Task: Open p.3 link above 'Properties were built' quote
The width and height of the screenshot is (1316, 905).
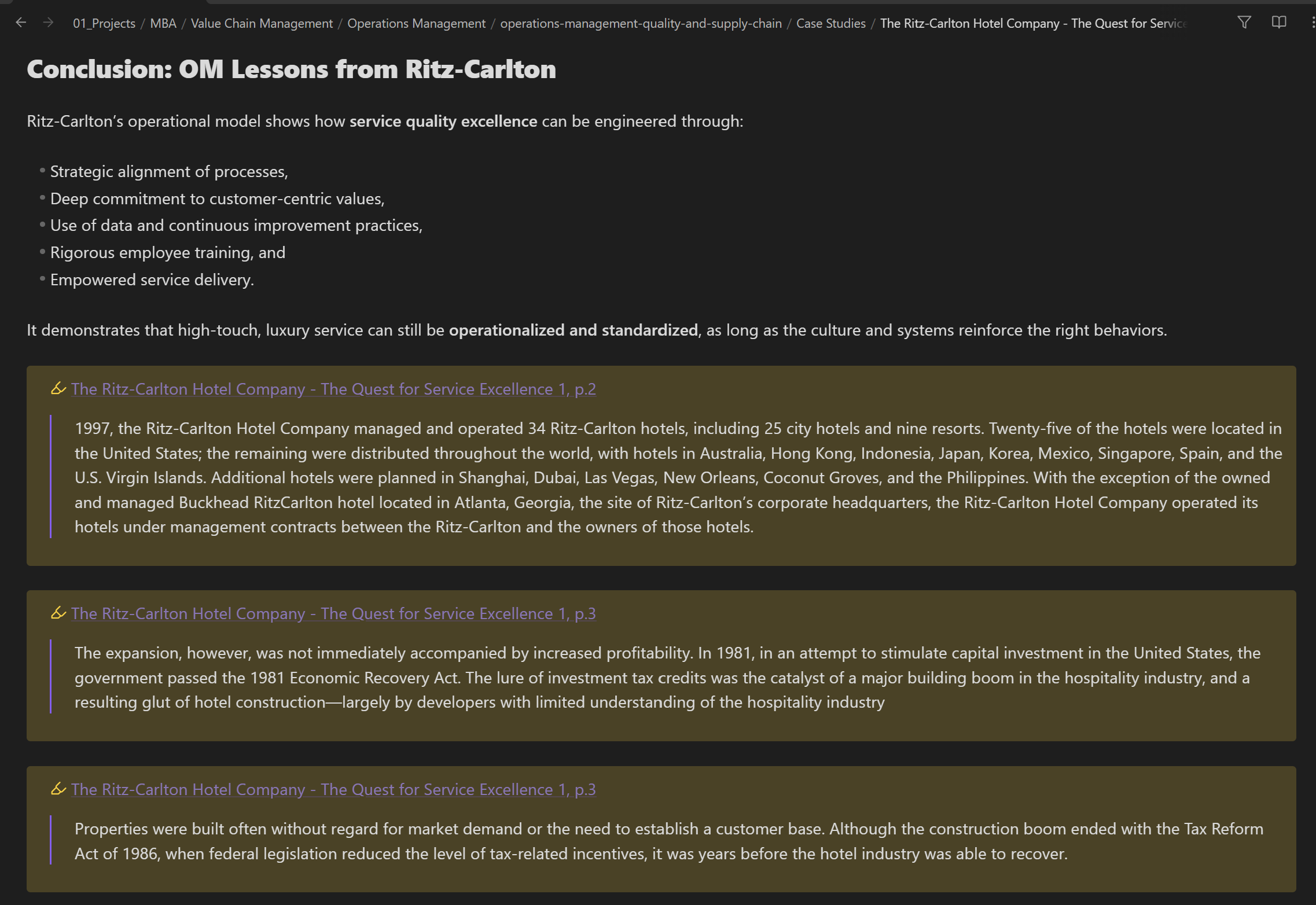Action: point(333,789)
